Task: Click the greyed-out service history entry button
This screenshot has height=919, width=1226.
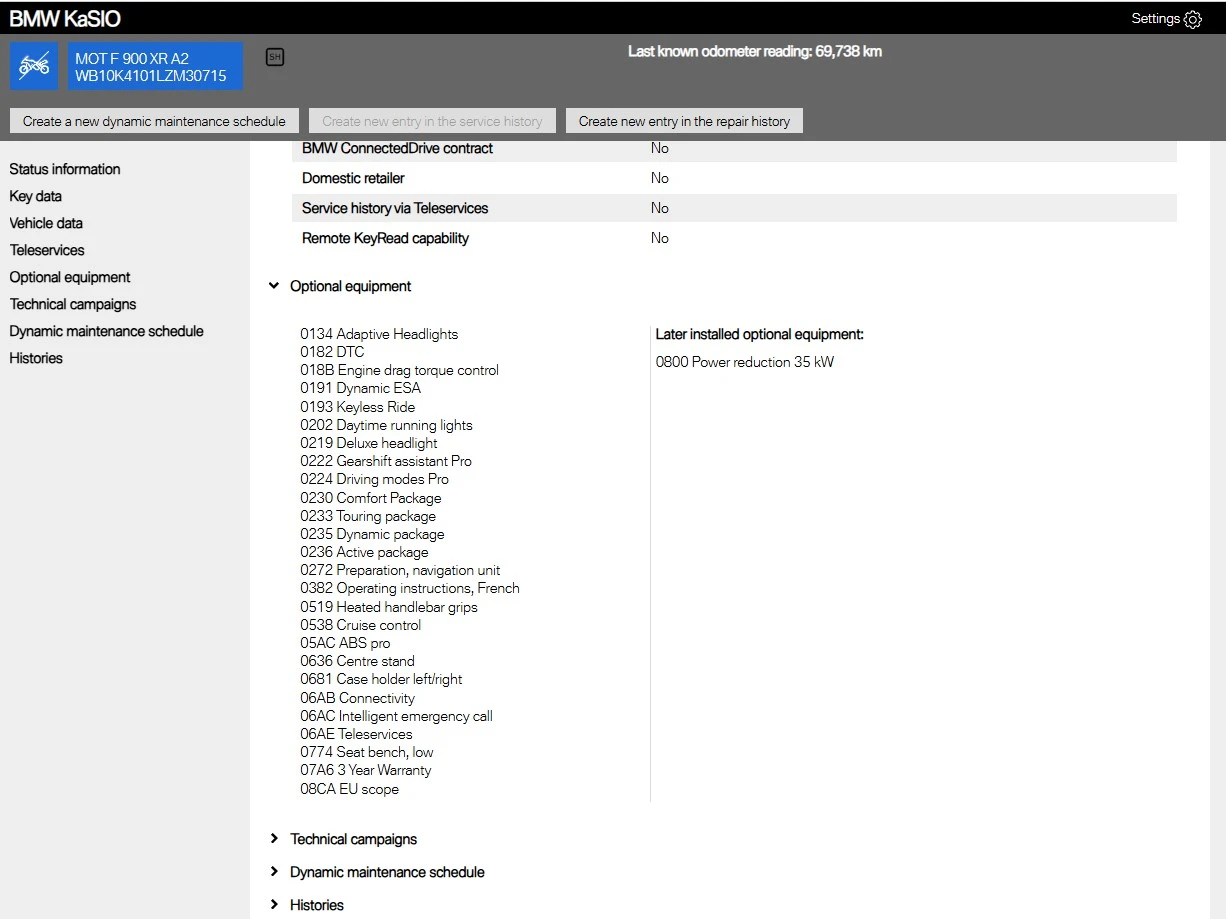Action: point(432,121)
